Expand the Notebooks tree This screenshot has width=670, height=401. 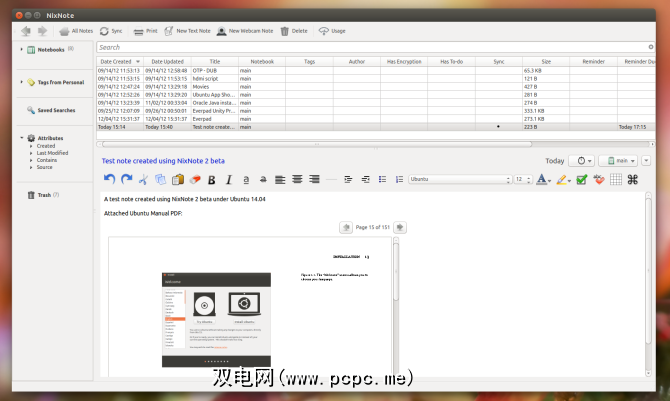point(22,49)
